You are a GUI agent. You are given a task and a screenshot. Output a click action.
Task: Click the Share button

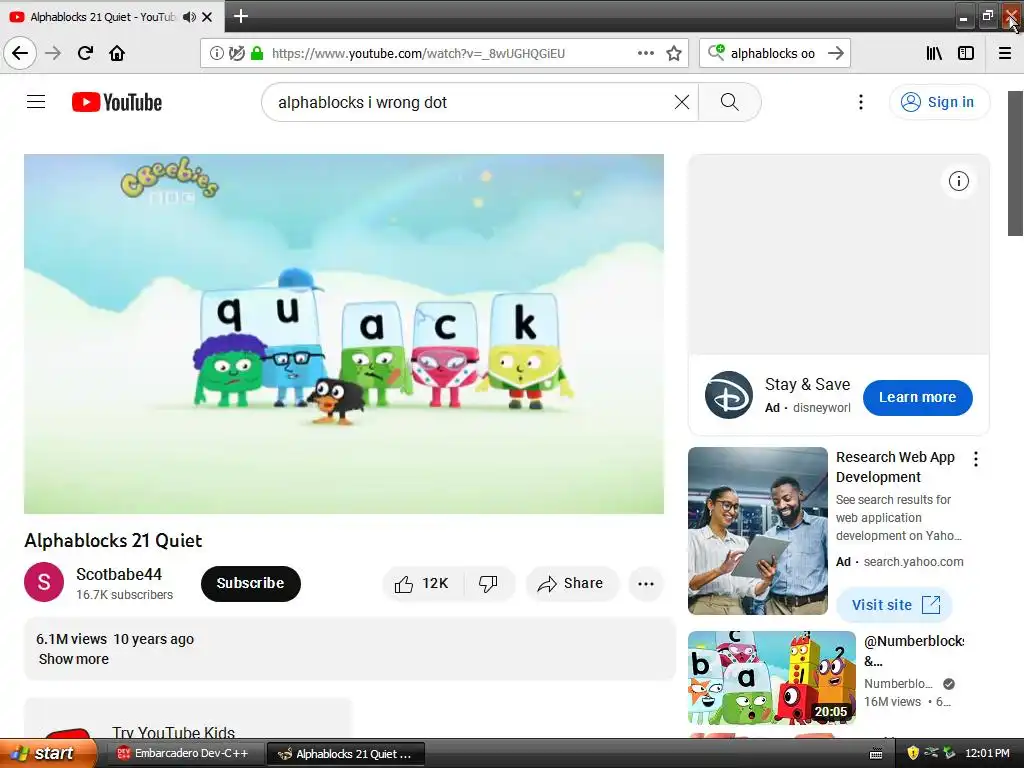point(571,583)
